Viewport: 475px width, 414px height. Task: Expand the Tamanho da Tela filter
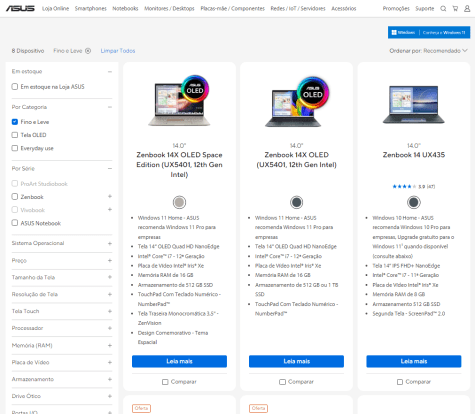[110, 277]
